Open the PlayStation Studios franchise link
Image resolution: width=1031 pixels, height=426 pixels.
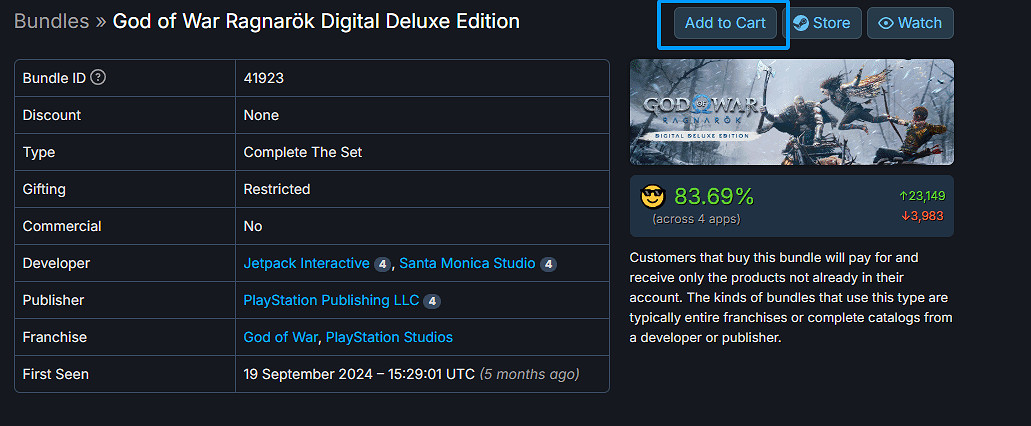(389, 337)
